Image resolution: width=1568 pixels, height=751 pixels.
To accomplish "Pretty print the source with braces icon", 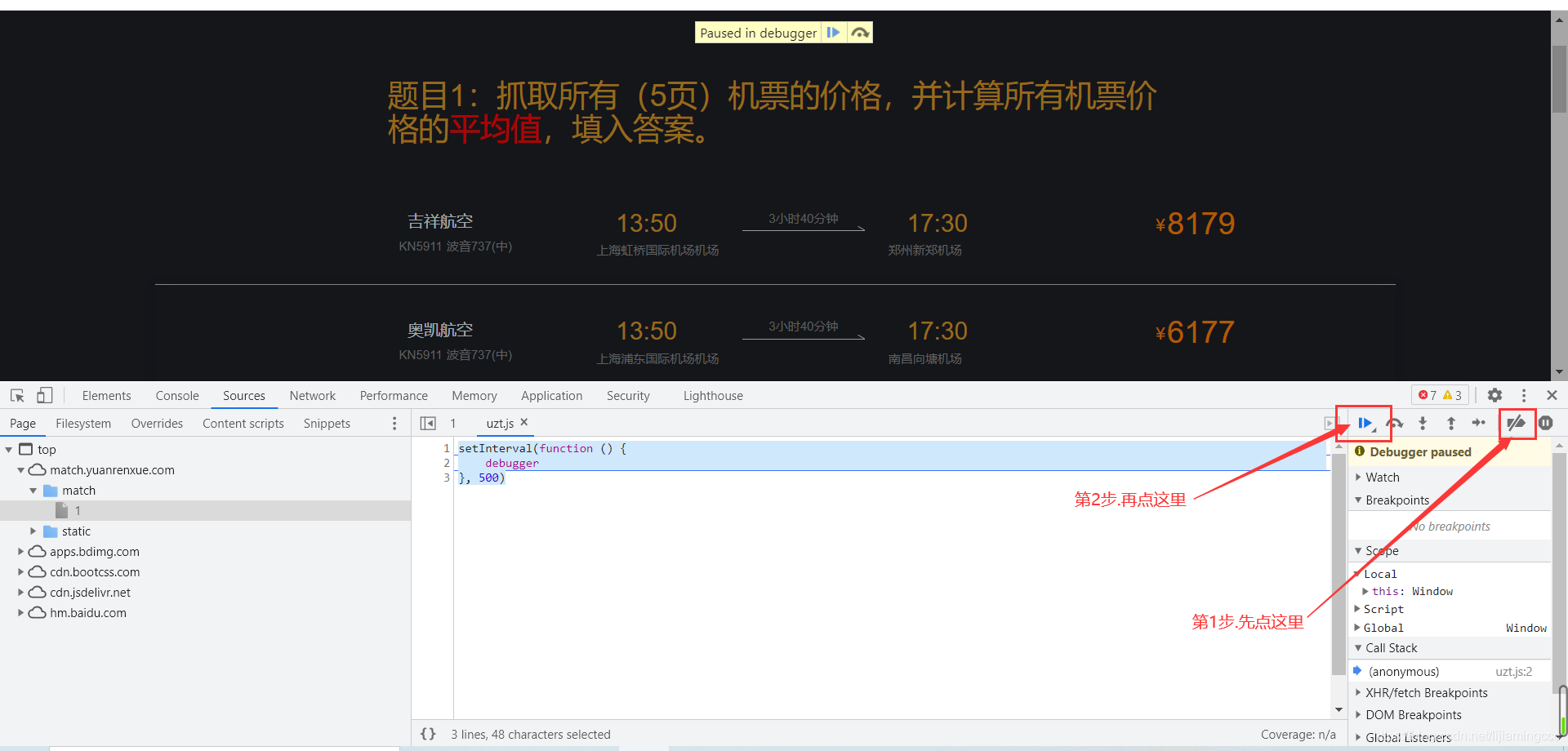I will pyautogui.click(x=428, y=734).
